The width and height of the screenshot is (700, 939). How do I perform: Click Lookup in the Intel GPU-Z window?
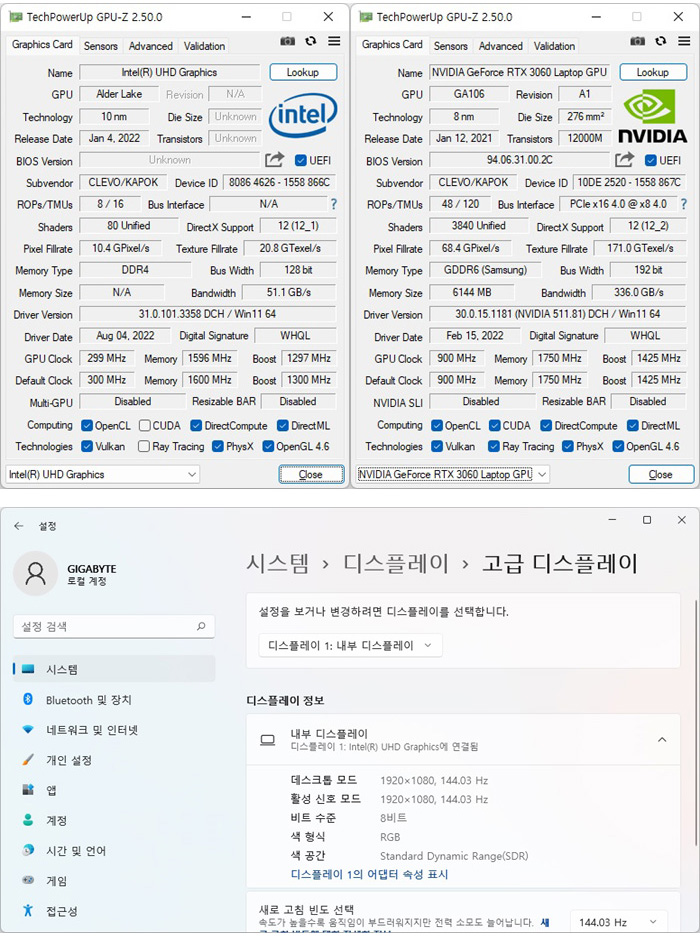[x=303, y=72]
